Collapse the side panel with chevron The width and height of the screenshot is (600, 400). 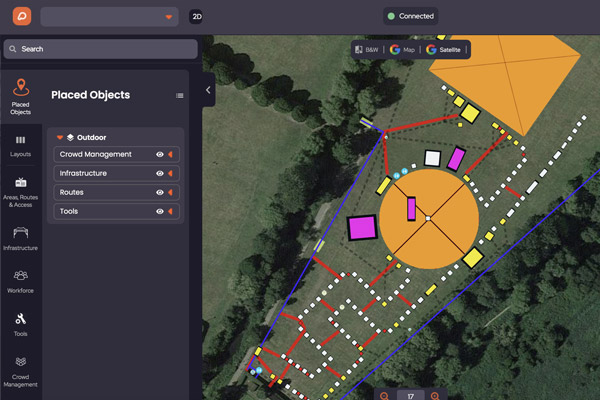(x=208, y=90)
